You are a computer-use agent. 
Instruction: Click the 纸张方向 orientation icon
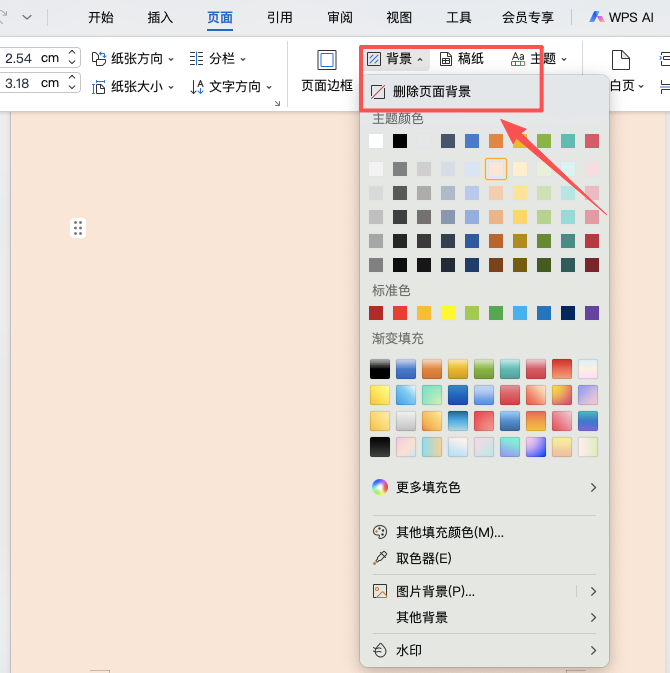pyautogui.click(x=99, y=59)
